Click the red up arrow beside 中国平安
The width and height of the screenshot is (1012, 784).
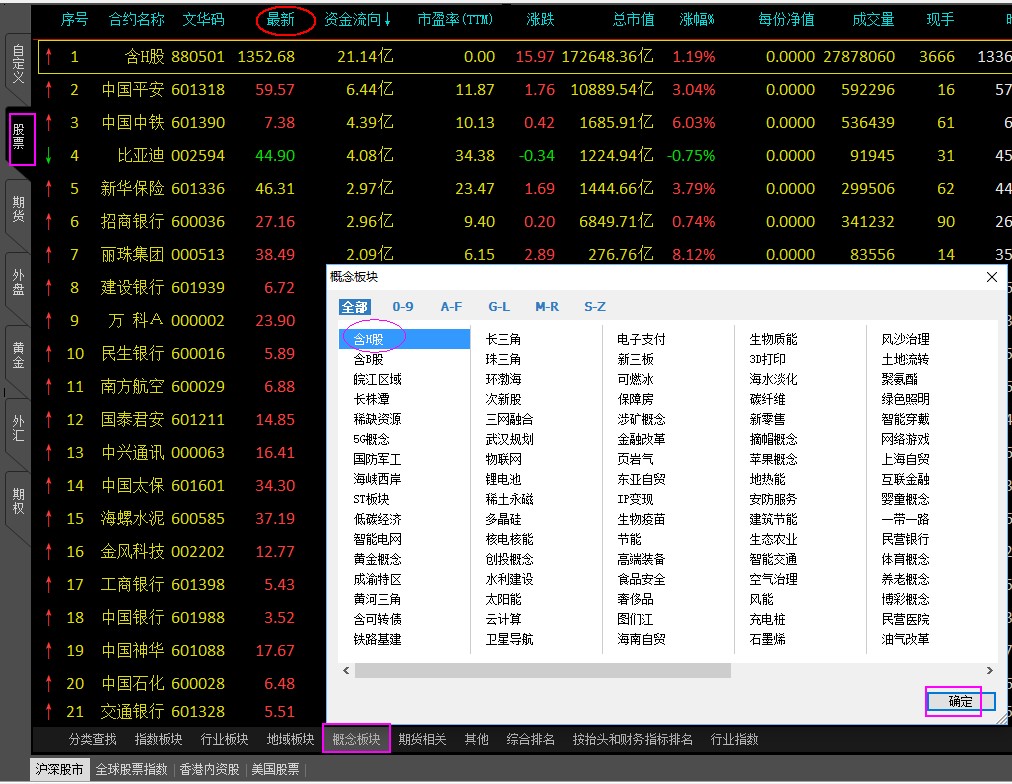[47, 90]
